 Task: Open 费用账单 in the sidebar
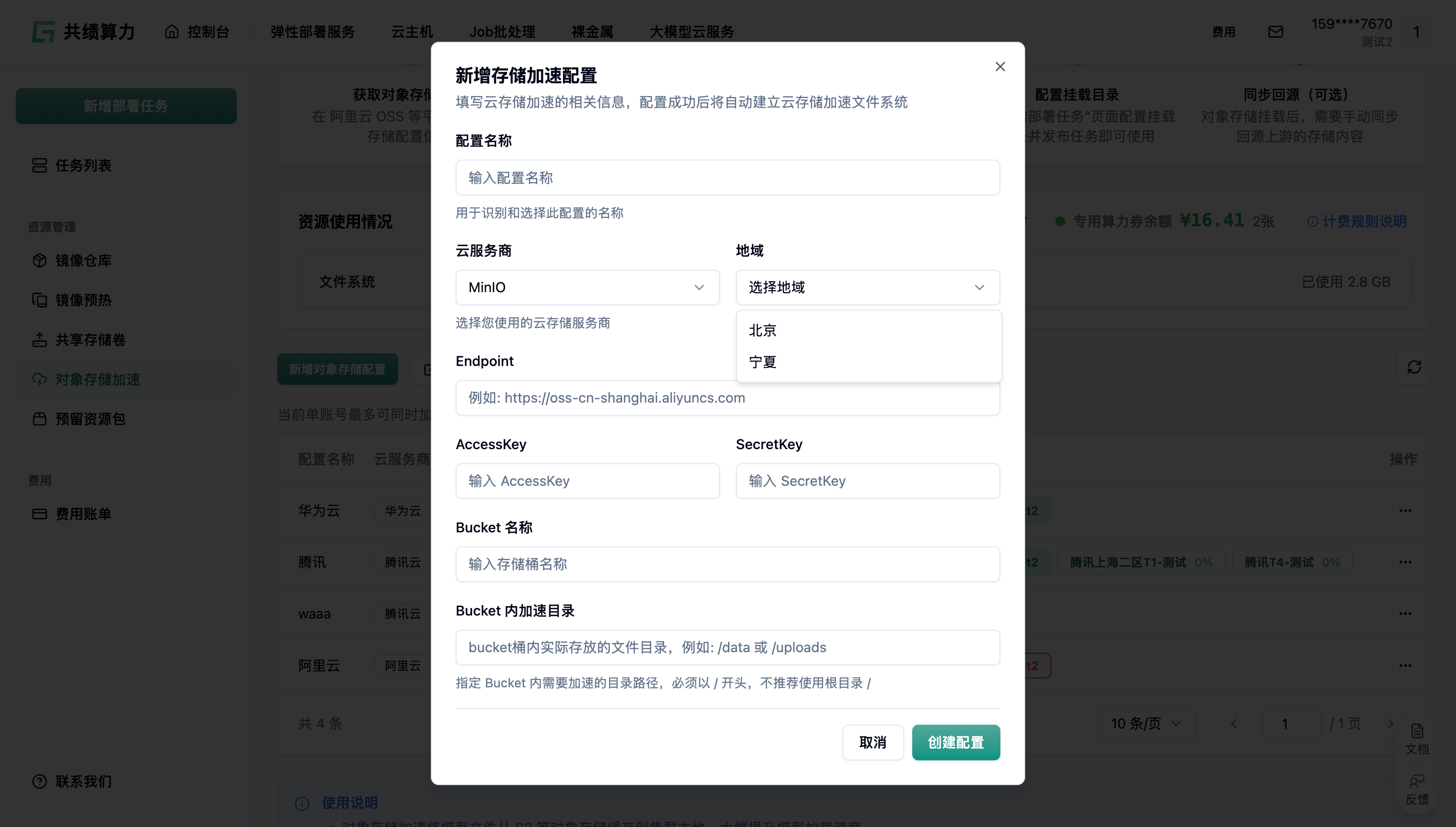(x=126, y=514)
